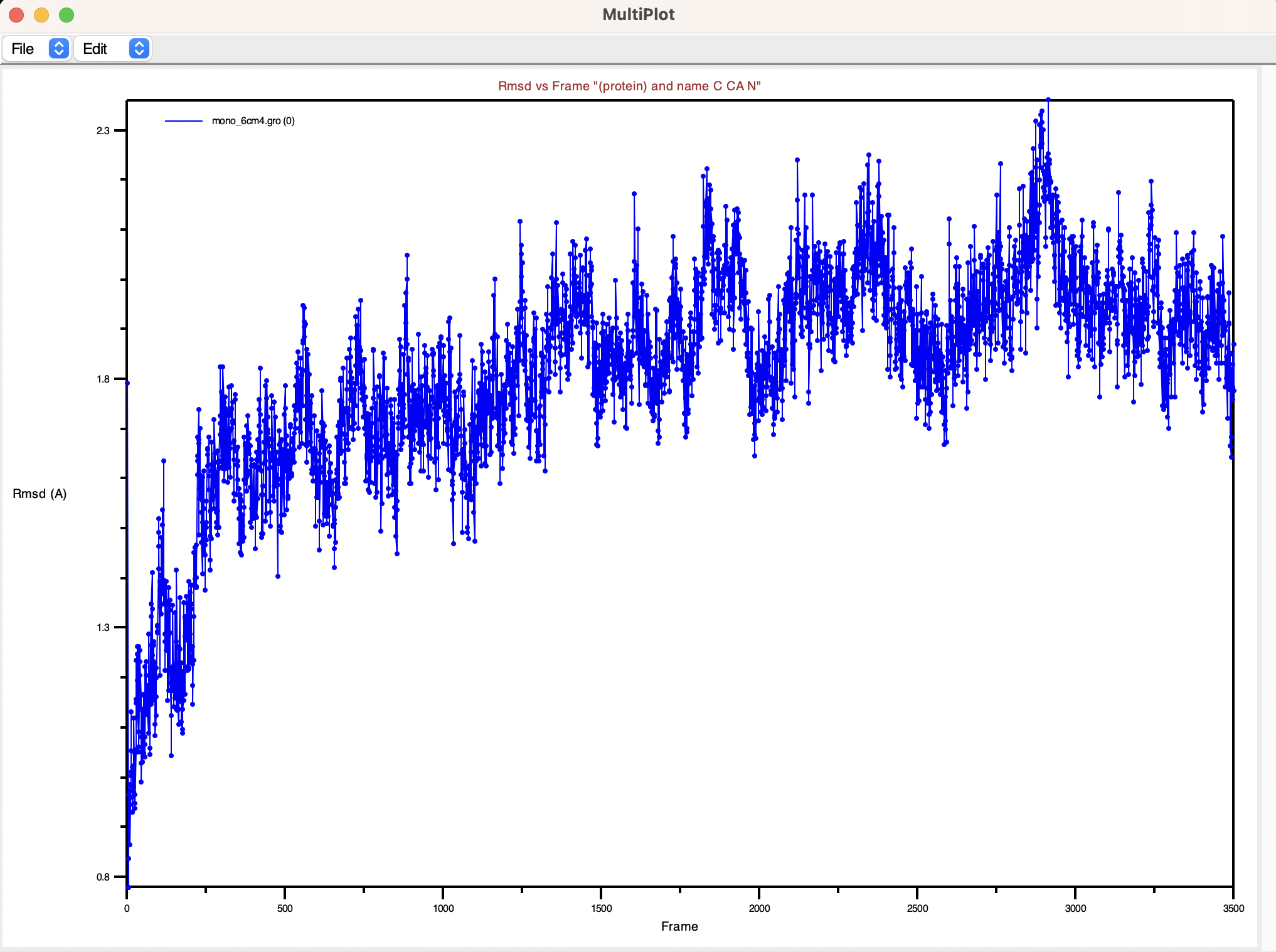
Task: Click the Edit menu stepper arrows
Action: tap(139, 48)
